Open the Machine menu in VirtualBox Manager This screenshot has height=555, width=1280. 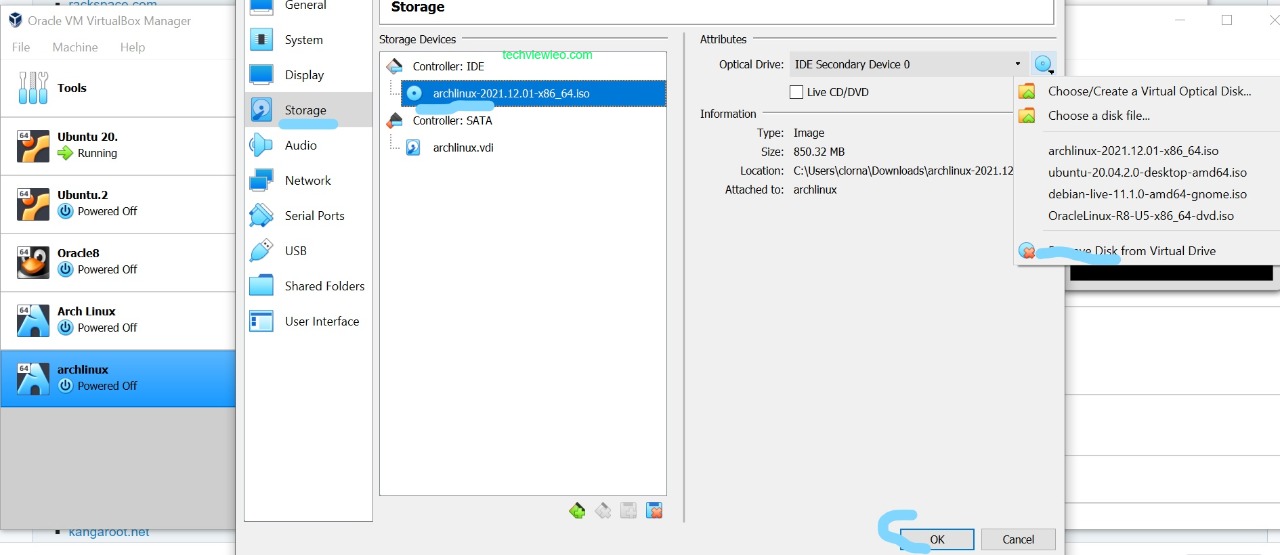coord(75,47)
